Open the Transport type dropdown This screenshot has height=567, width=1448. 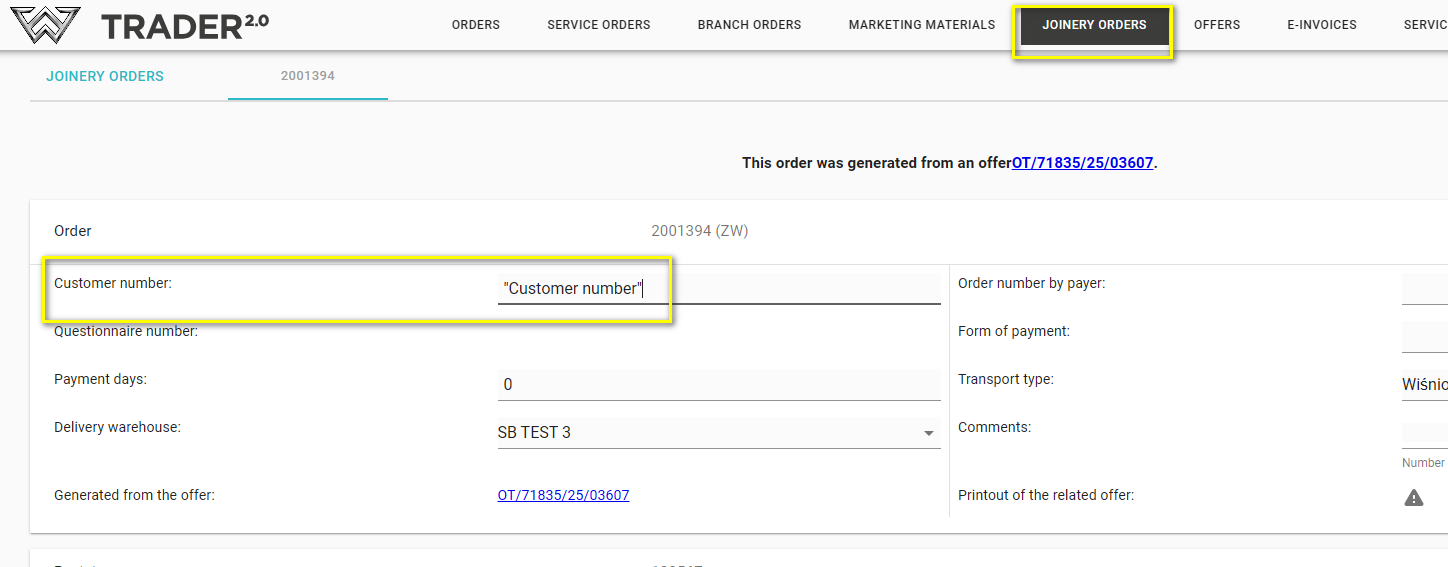(1424, 385)
